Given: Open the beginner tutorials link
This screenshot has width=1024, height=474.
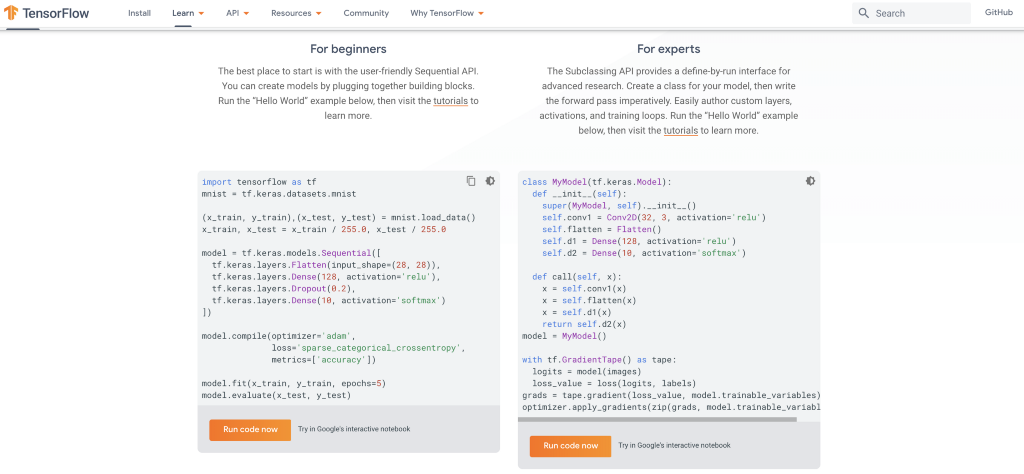Looking at the screenshot, I should pyautogui.click(x=450, y=101).
